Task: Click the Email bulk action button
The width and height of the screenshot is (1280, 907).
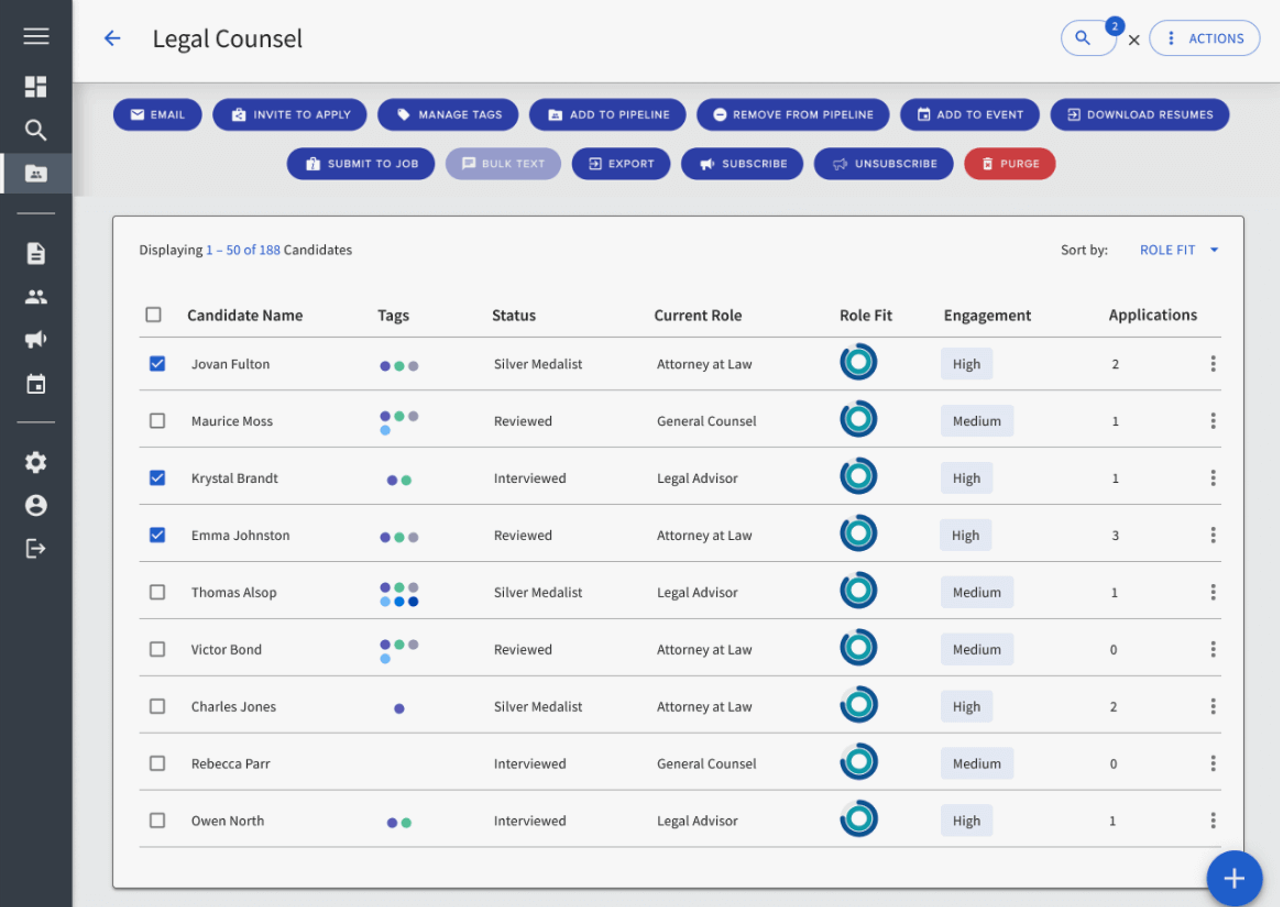Action: click(x=158, y=114)
